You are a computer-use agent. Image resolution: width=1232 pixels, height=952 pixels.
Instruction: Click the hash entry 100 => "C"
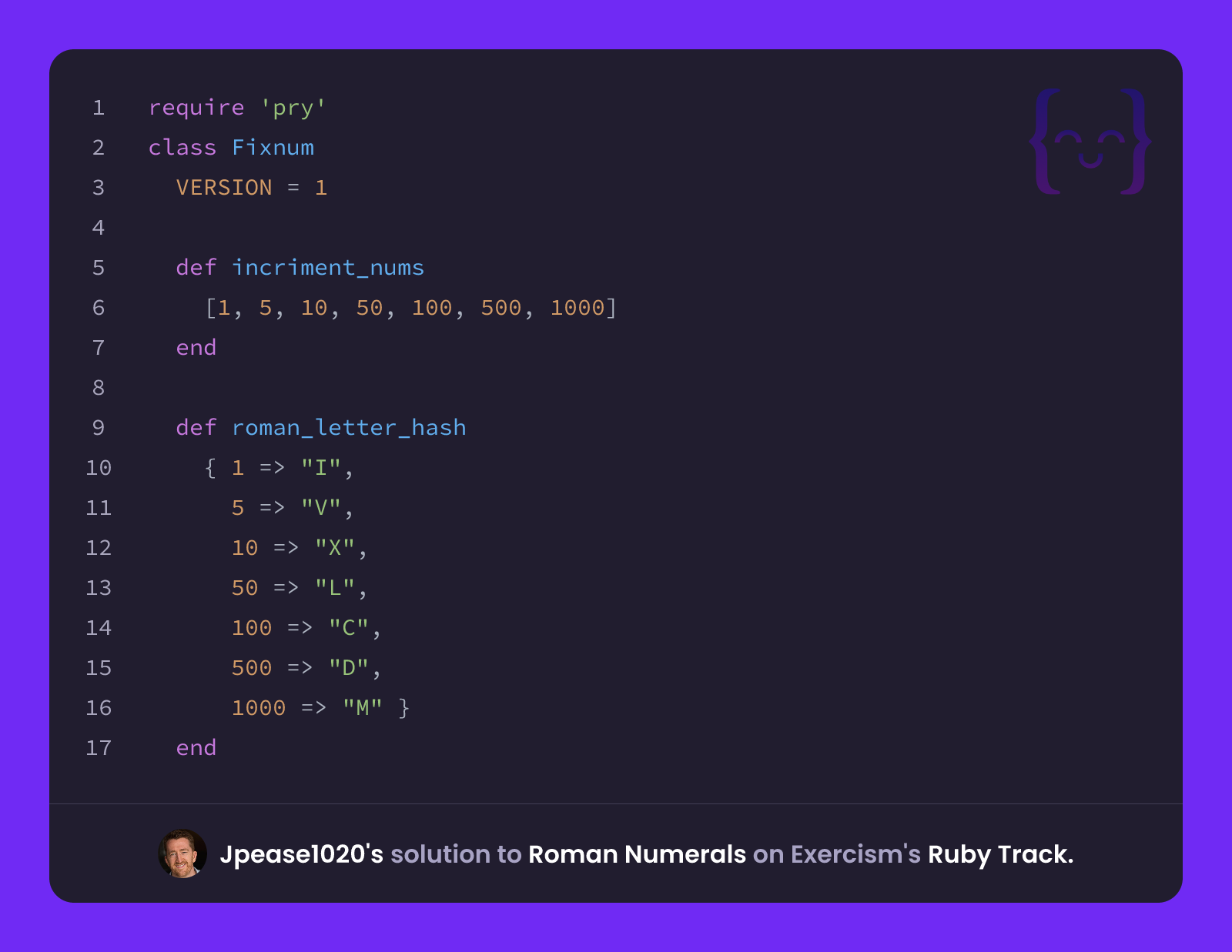tap(300, 628)
